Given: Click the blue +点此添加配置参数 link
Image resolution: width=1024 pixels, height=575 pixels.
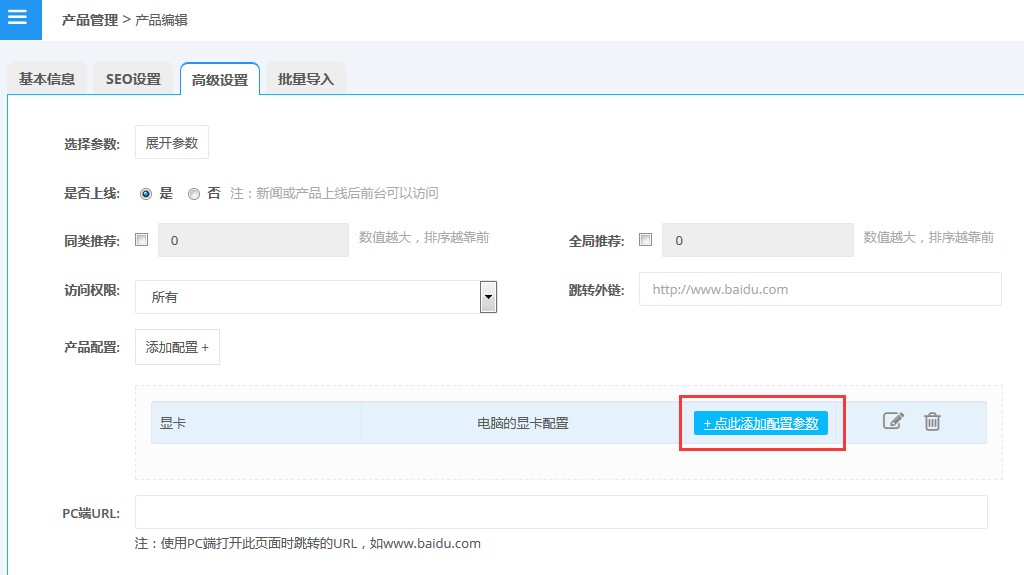Looking at the screenshot, I should 761,423.
